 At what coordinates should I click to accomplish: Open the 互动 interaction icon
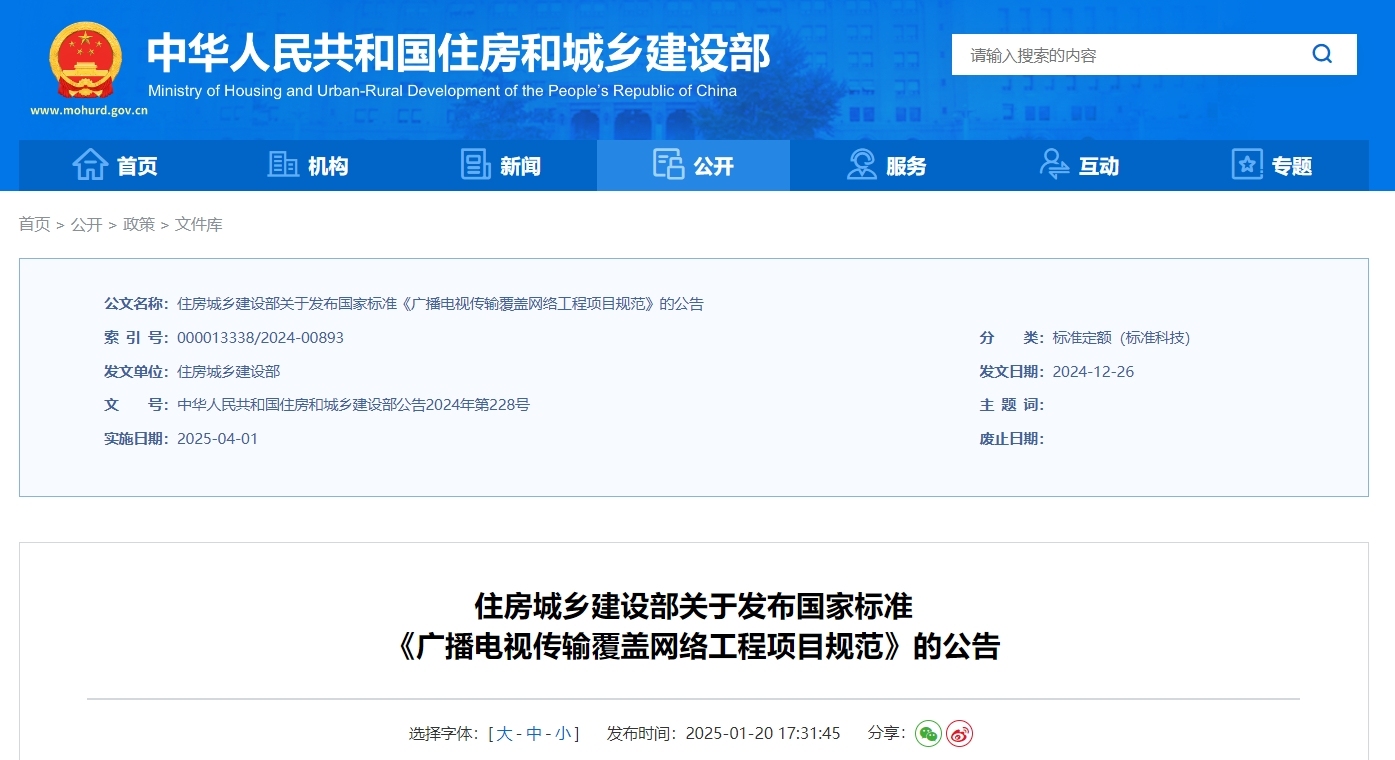click(x=1053, y=164)
